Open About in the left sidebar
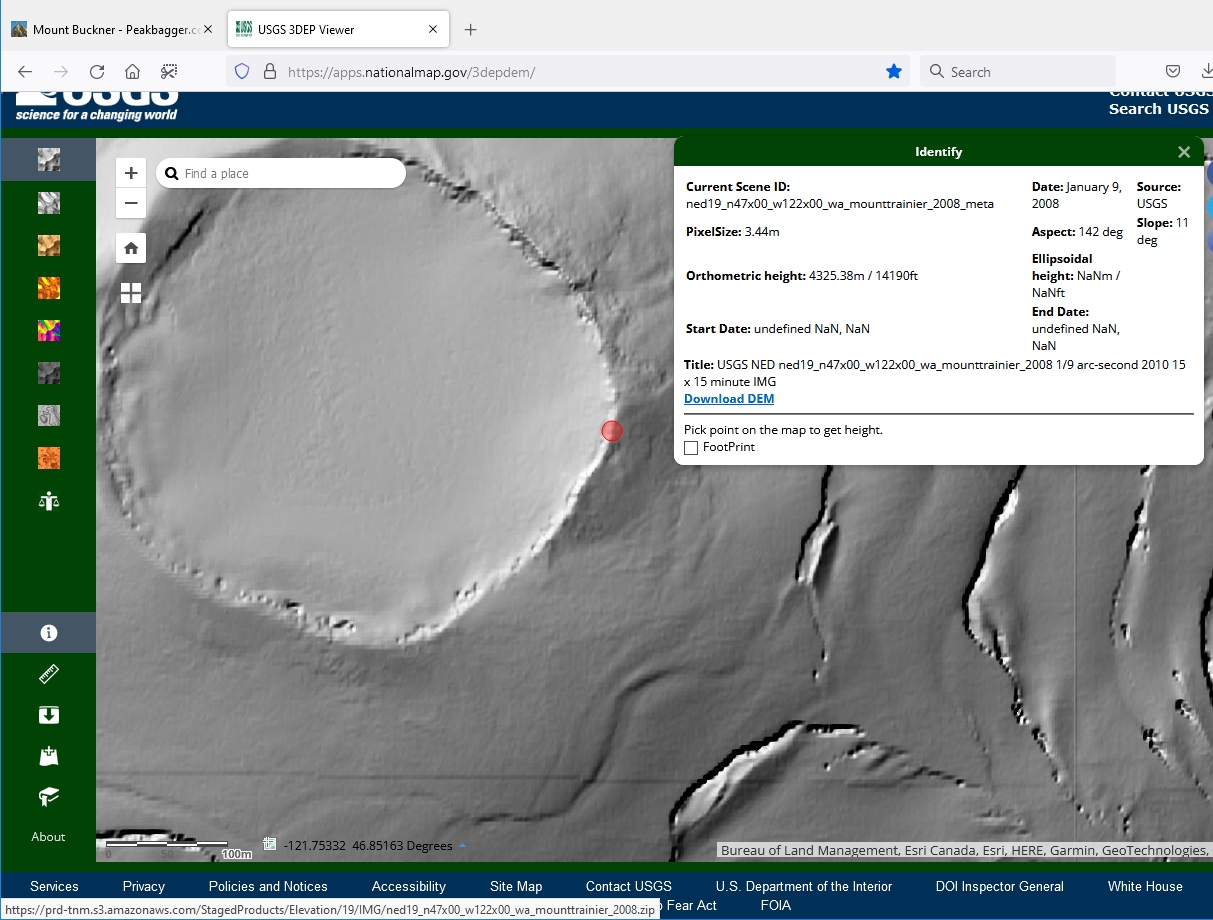Screen dimensions: 1213x920 tap(48, 837)
